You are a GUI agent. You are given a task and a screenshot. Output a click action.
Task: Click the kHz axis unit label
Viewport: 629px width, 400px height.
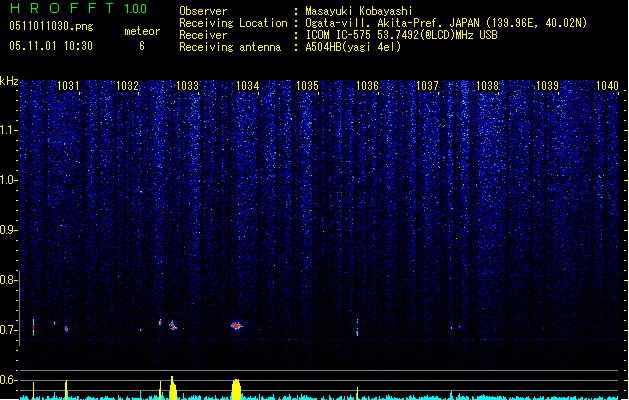[x=9, y=81]
